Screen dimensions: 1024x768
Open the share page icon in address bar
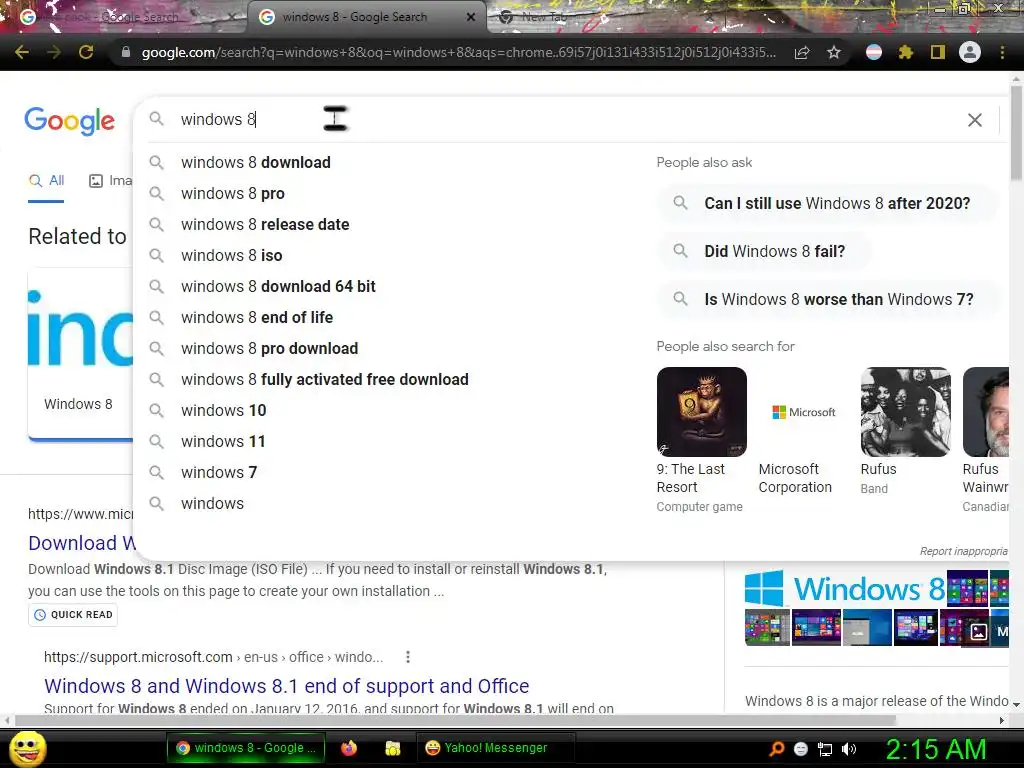(802, 52)
